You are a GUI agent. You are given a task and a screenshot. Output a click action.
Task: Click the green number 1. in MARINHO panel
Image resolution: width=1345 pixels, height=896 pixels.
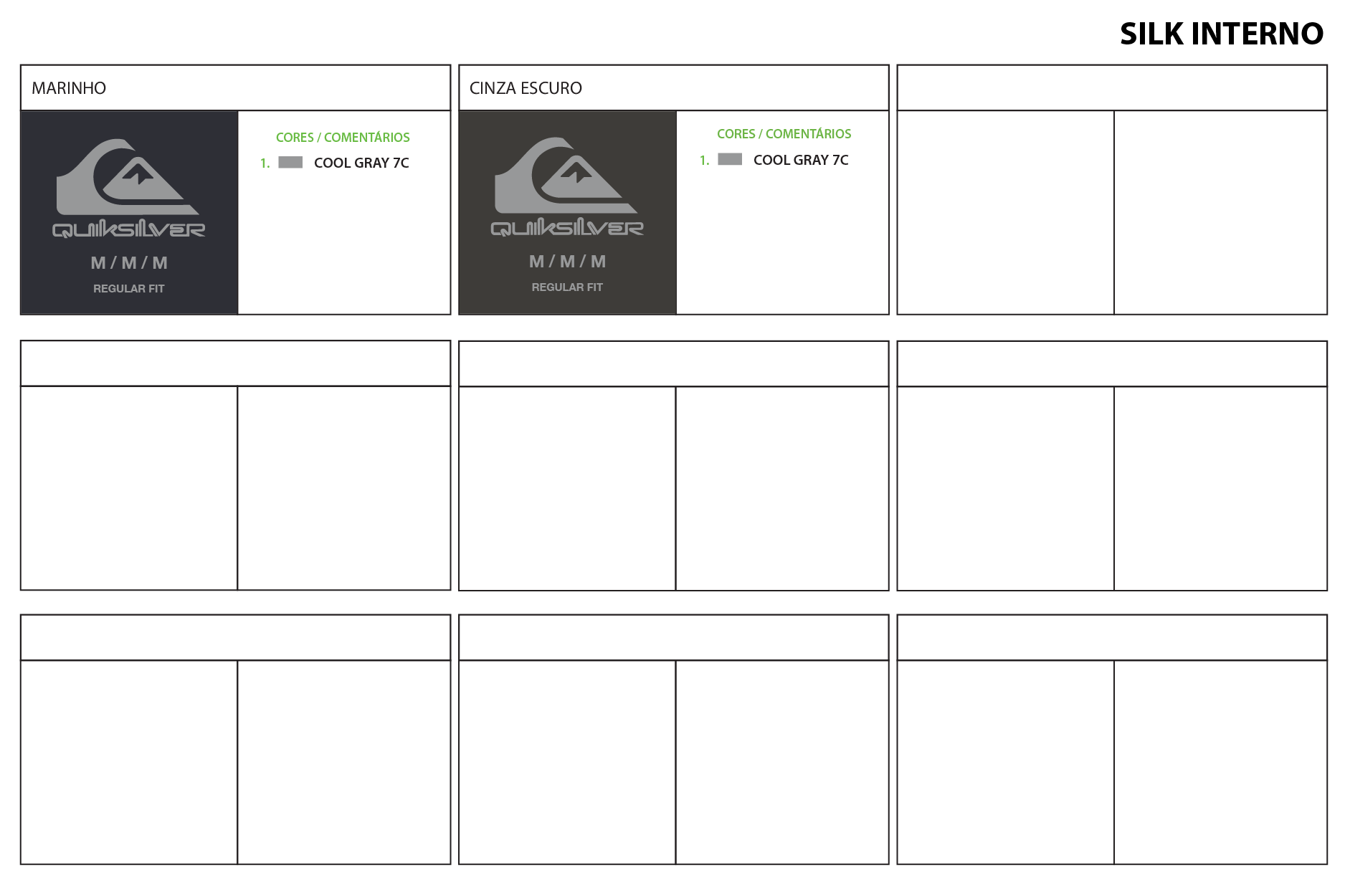(265, 163)
